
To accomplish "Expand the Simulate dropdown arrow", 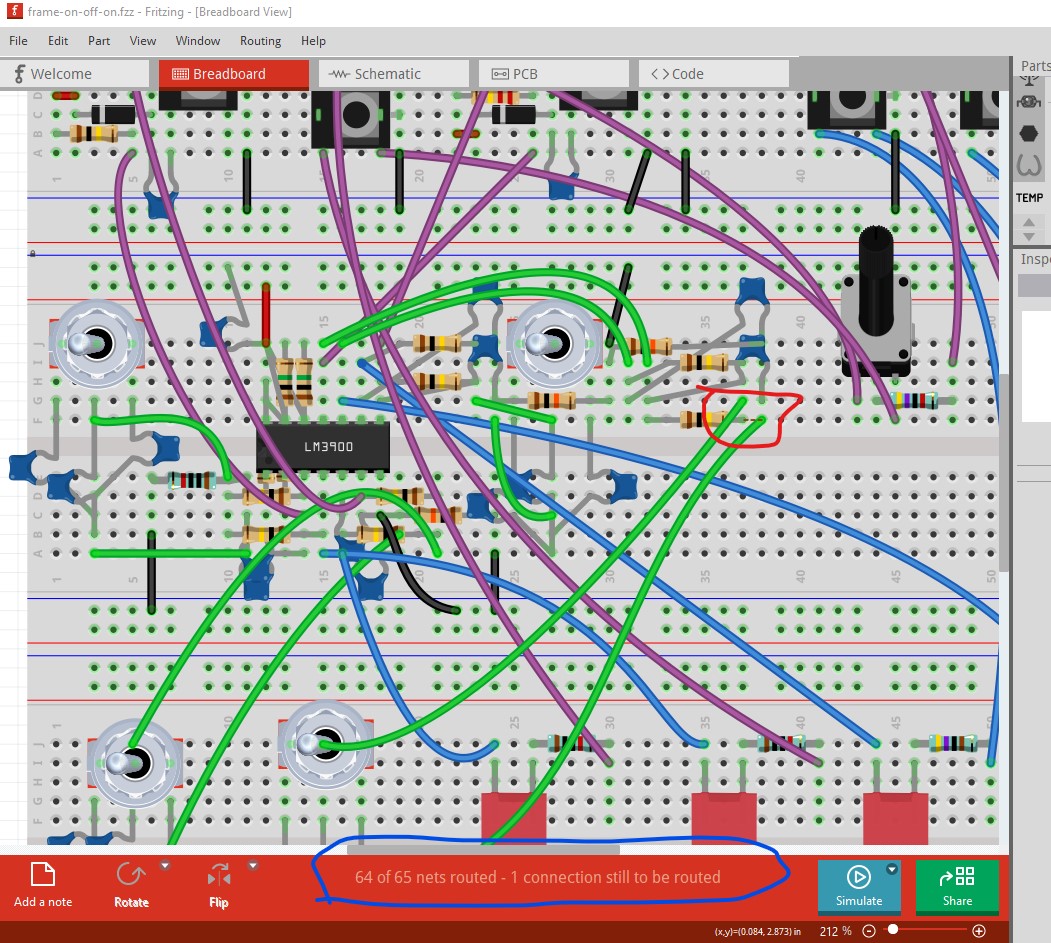I will [x=892, y=870].
